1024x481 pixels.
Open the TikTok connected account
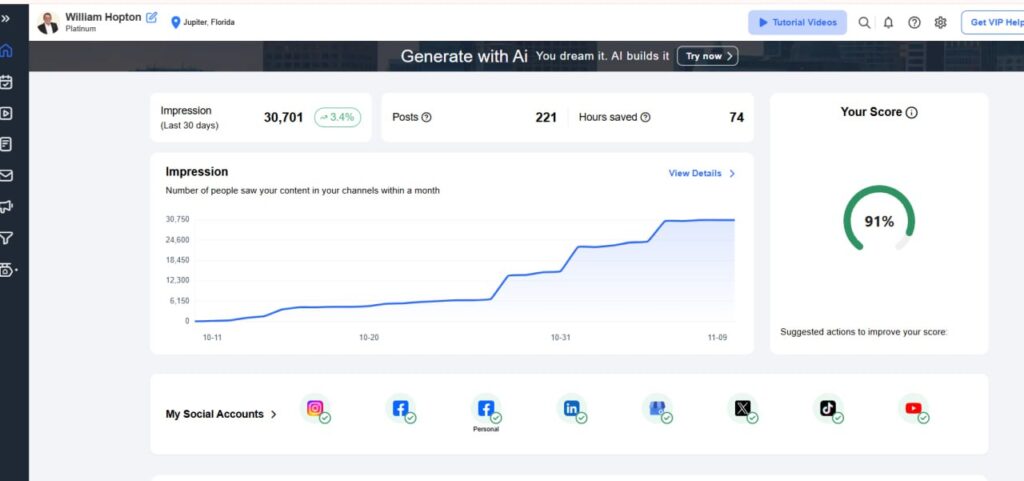[x=828, y=408]
